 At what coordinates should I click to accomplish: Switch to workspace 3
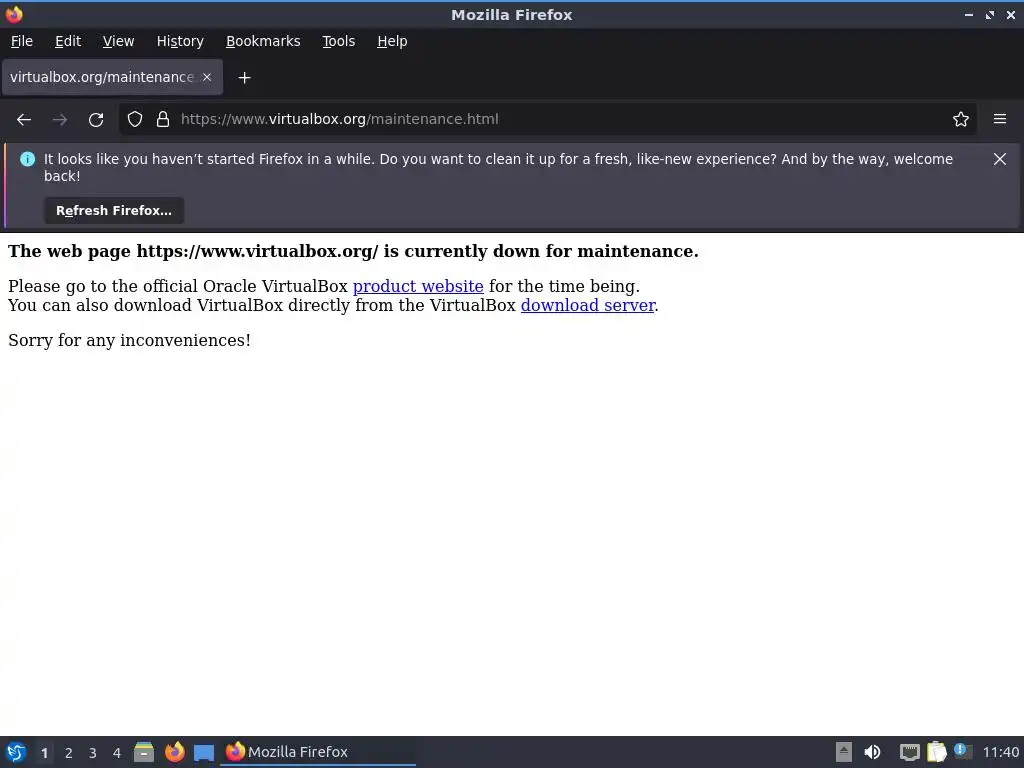93,753
